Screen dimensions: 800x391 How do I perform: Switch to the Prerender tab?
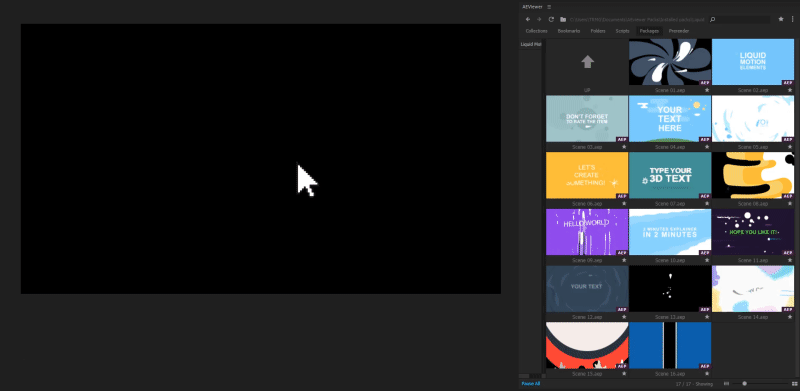click(679, 31)
